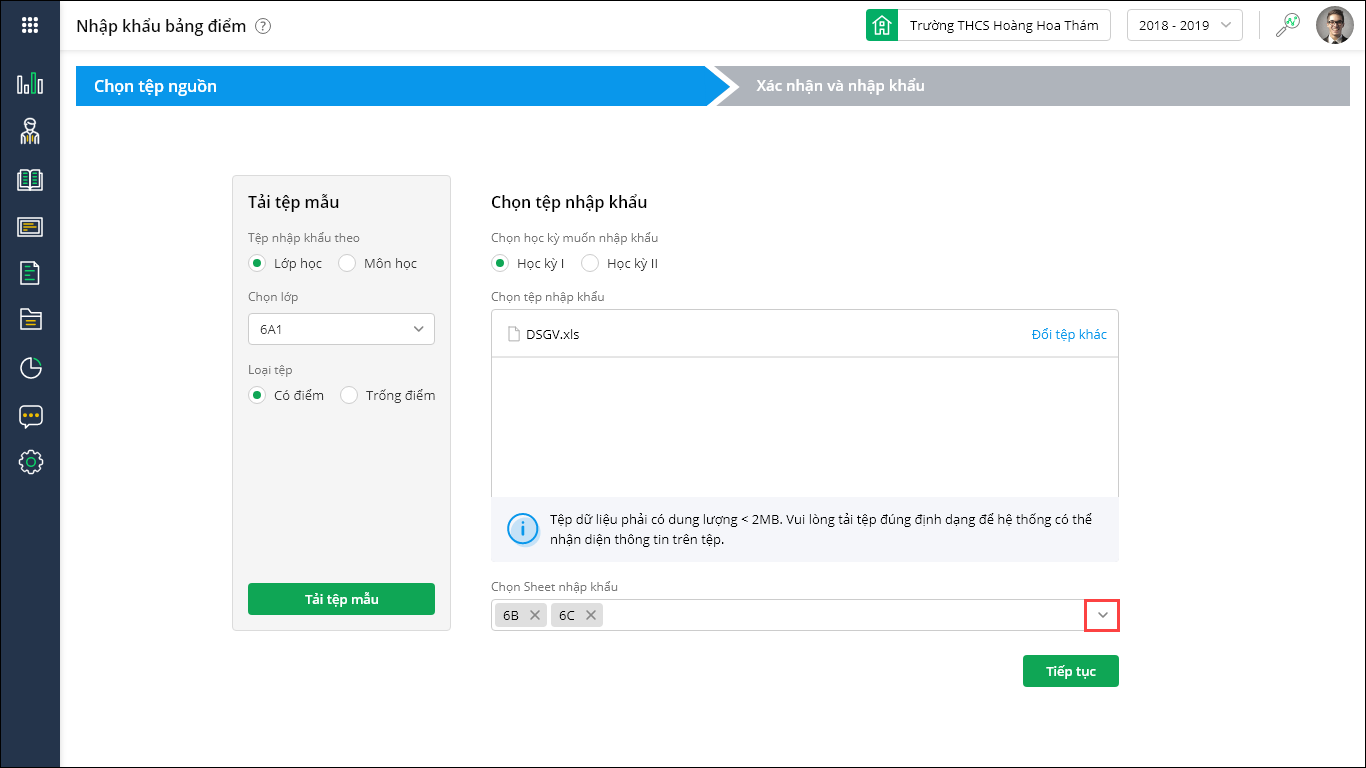The height and width of the screenshot is (768, 1366).
Task: Open the school year 2018 - 2019 dropdown
Action: click(1184, 26)
